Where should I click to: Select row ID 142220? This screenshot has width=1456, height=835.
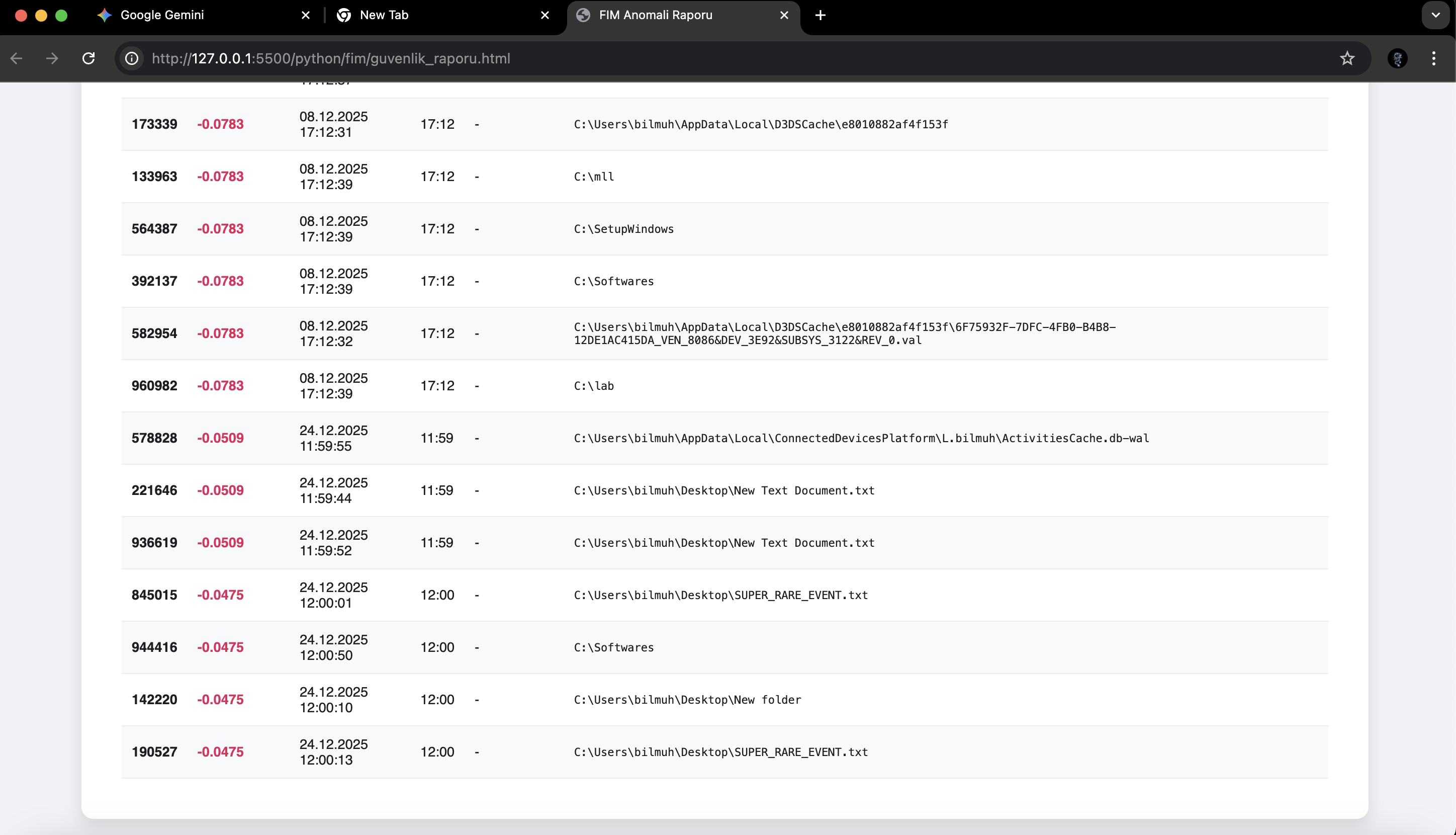pos(154,700)
